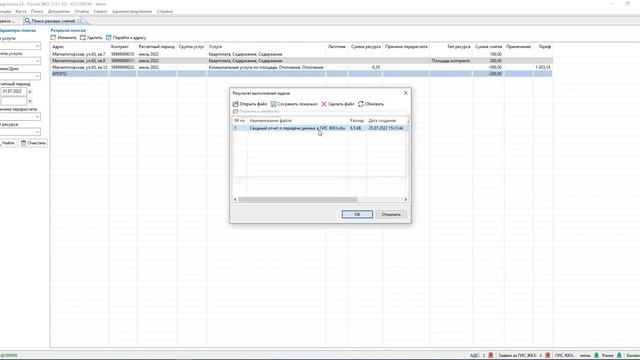Click the Открыть файл icon in the dialog
Screen dimensions: 640x360
pos(236,104)
